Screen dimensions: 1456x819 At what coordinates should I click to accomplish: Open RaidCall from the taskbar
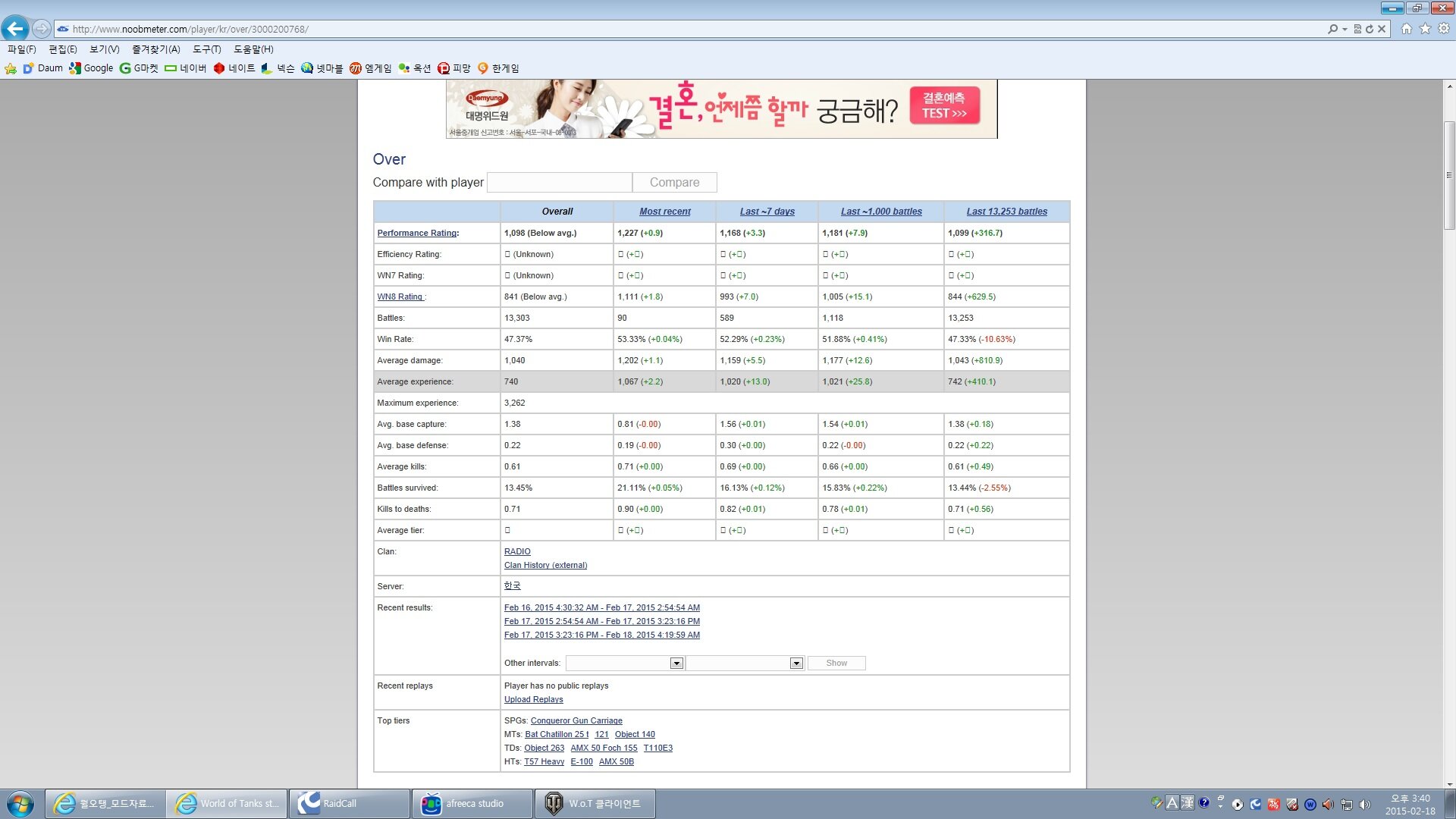[x=350, y=804]
